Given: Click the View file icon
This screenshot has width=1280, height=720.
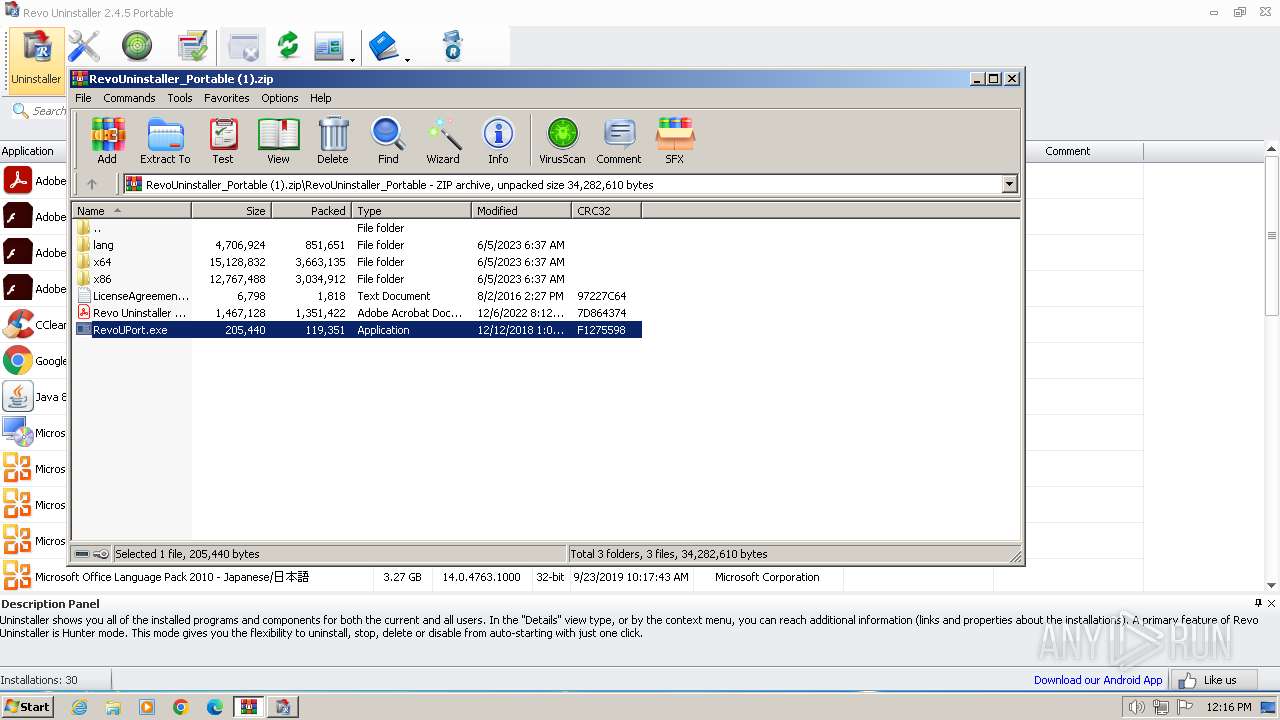Looking at the screenshot, I should point(278,140).
